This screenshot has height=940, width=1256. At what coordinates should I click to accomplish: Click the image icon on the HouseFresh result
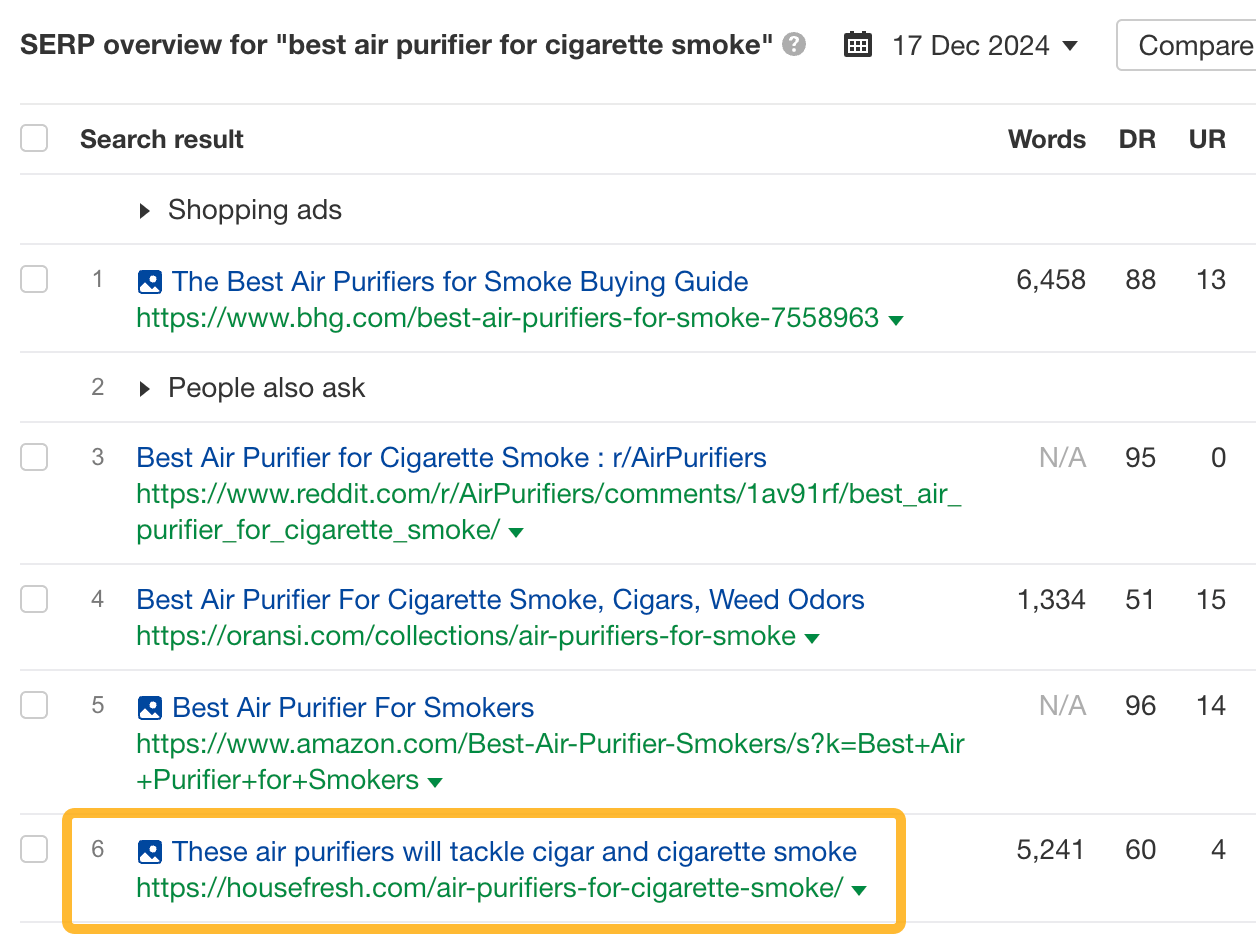pyautogui.click(x=151, y=851)
